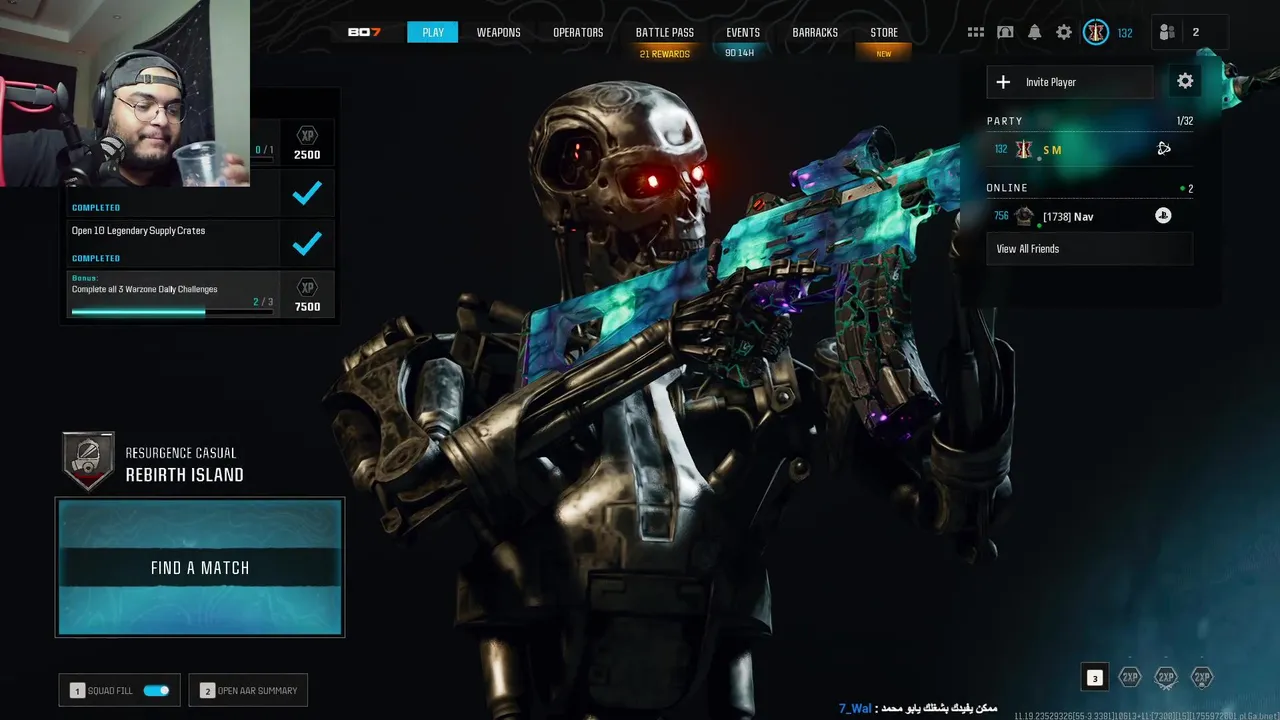Select the PLAY tab
Viewport: 1280px width, 720px height.
[x=433, y=32]
